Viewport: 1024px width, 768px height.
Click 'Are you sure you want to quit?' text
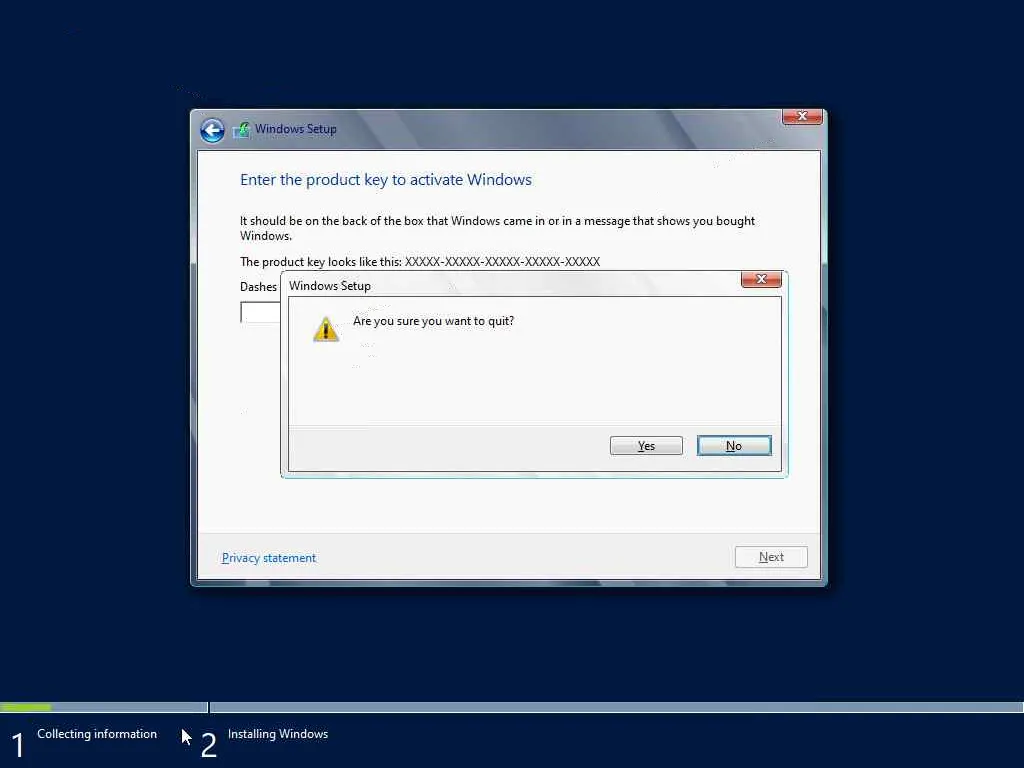coord(434,321)
